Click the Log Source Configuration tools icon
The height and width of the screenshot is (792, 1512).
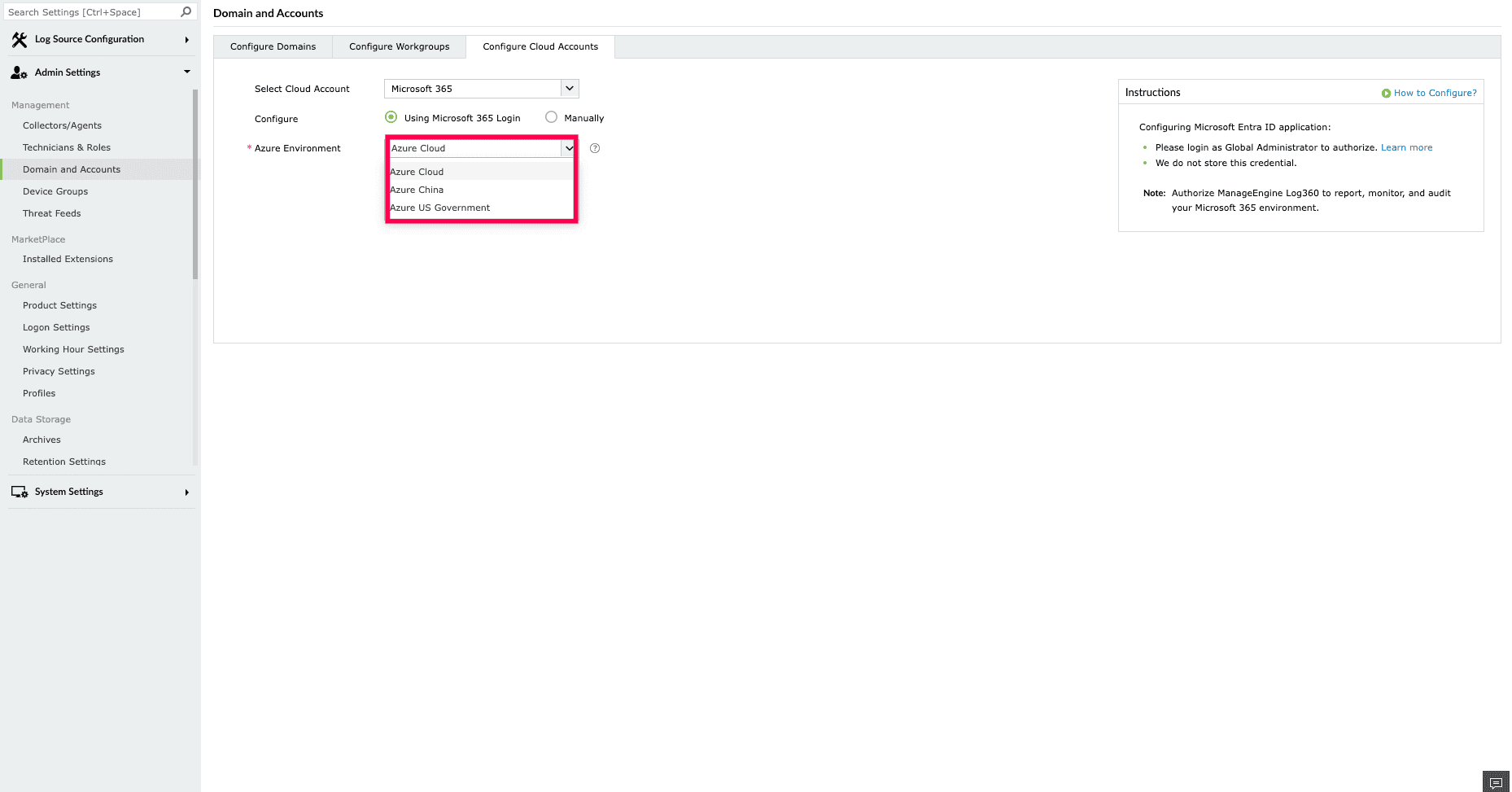(x=20, y=39)
